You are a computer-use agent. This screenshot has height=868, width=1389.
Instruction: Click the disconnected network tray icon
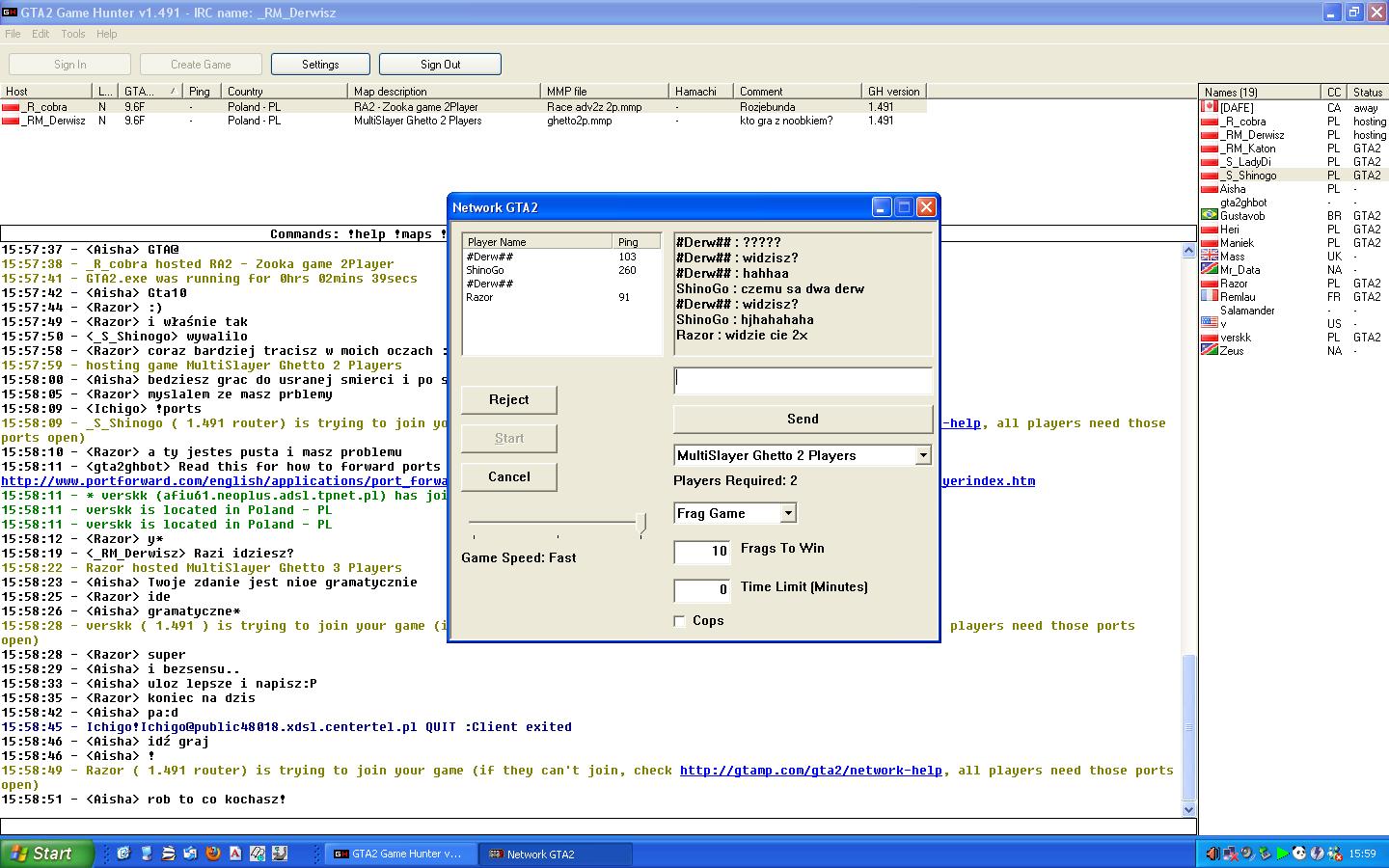click(x=1230, y=854)
